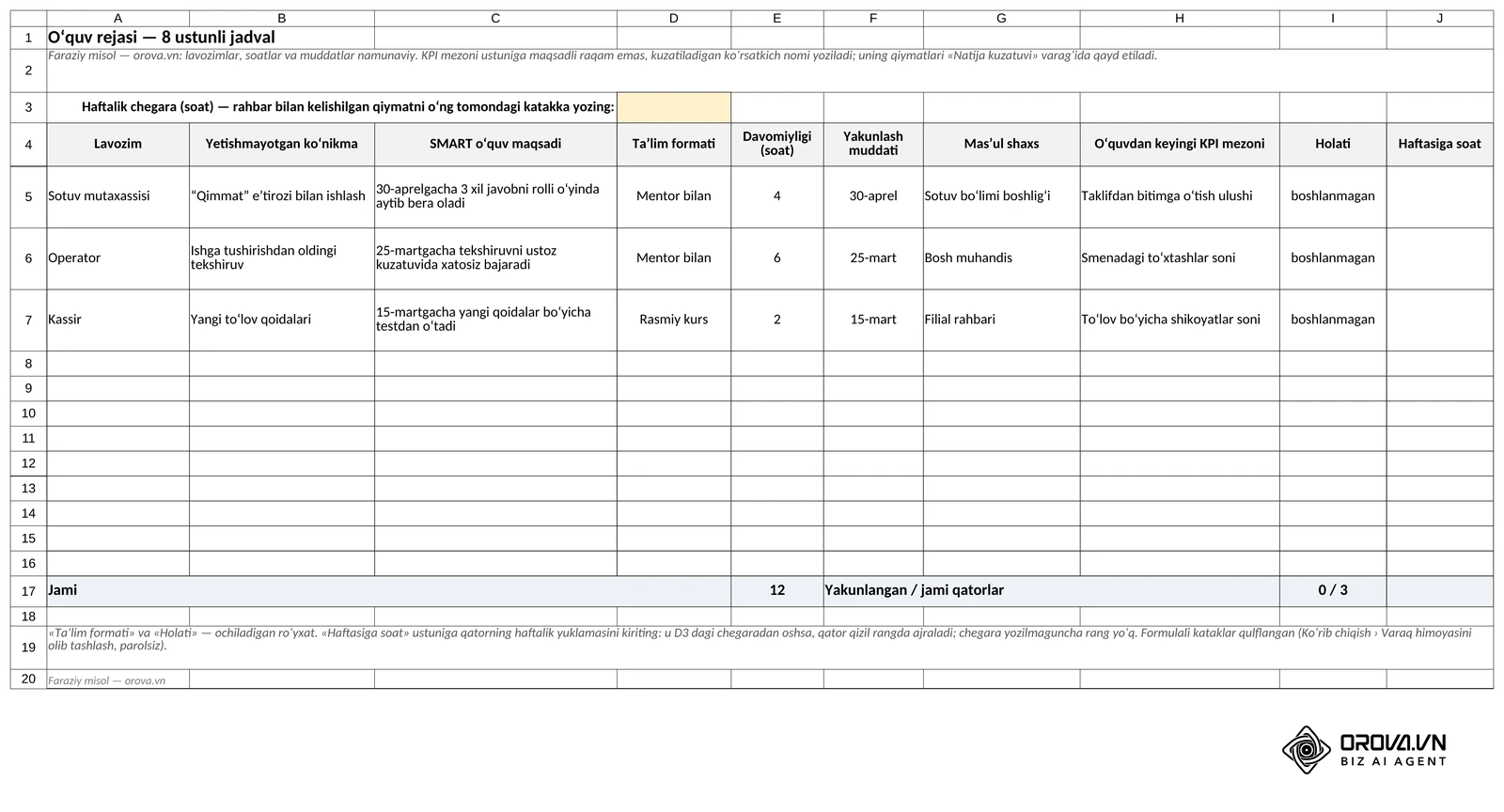The height and width of the screenshot is (812, 1504).
Task: Select column header D
Action: pyautogui.click(x=673, y=19)
